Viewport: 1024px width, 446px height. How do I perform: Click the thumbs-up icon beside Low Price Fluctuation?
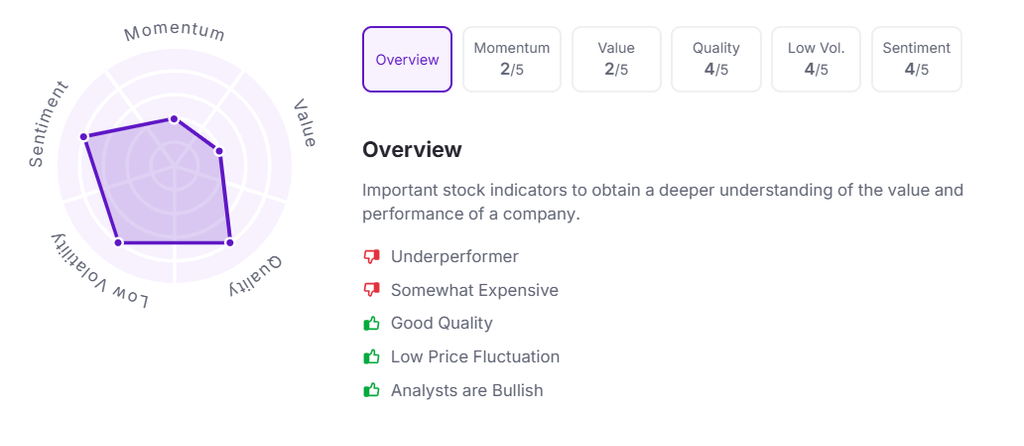pos(372,357)
